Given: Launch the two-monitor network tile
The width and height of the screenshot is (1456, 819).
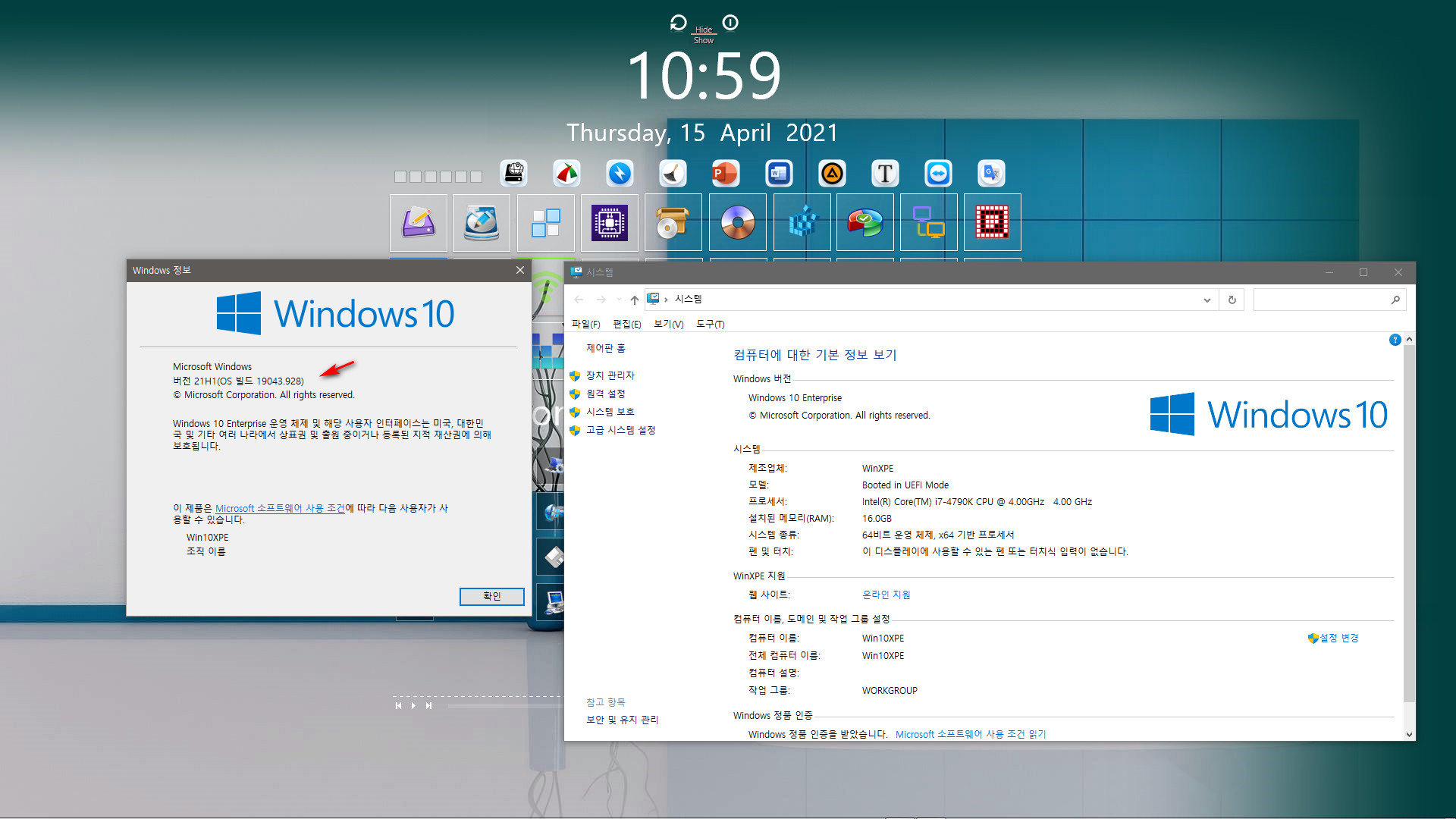Looking at the screenshot, I should tap(929, 222).
